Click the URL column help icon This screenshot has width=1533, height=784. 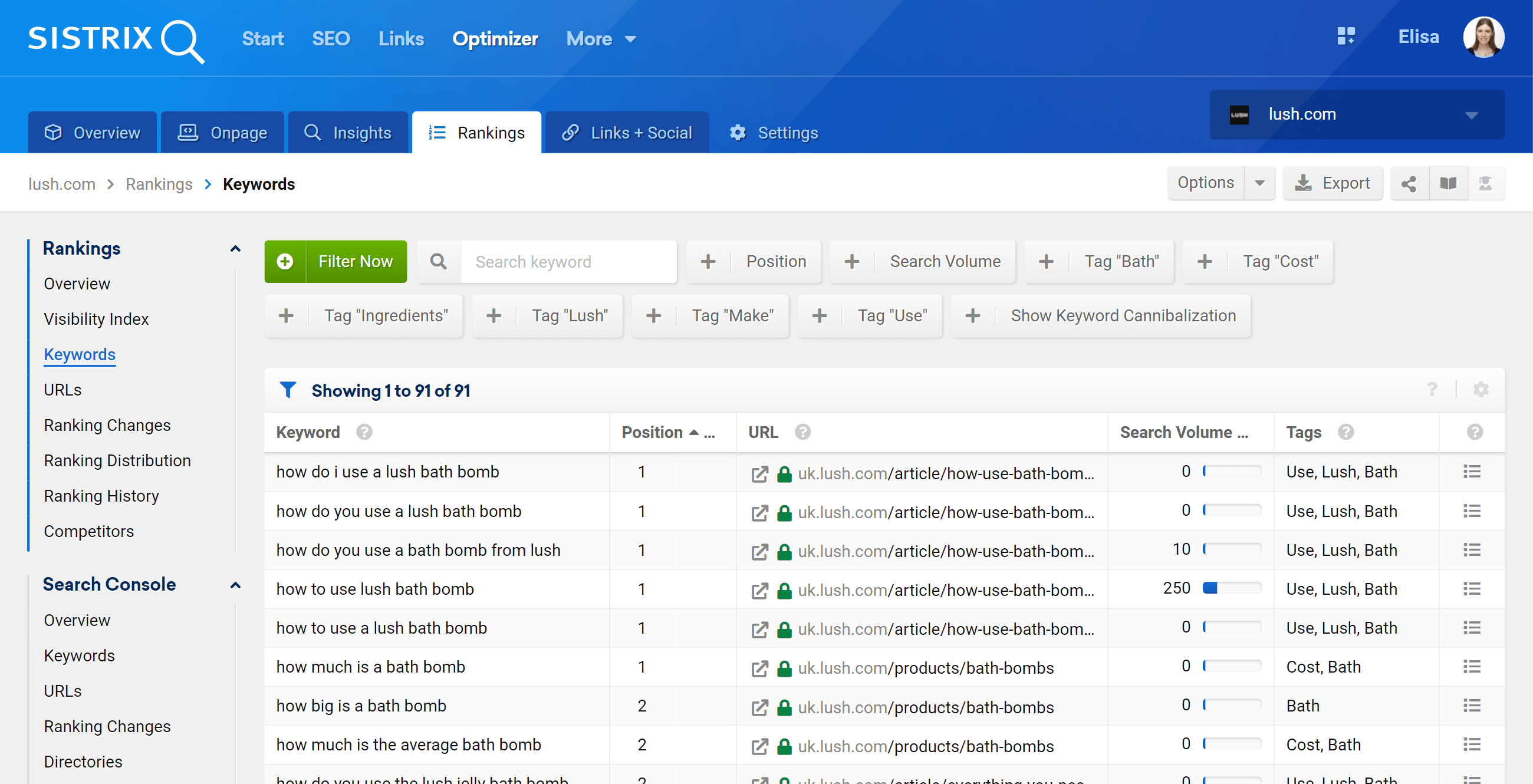pos(803,432)
